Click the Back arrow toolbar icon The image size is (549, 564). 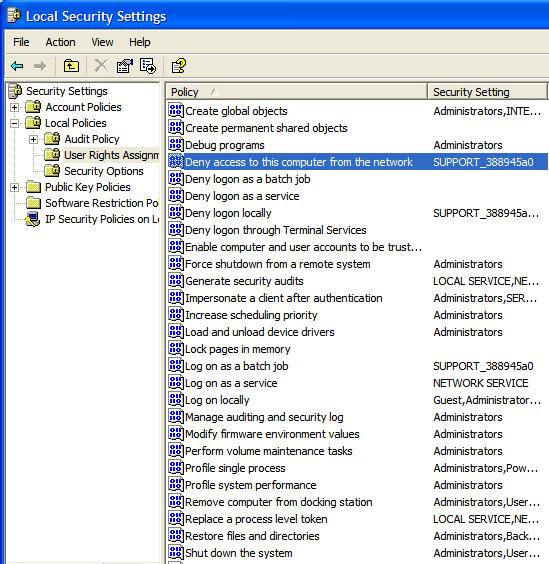point(17,66)
